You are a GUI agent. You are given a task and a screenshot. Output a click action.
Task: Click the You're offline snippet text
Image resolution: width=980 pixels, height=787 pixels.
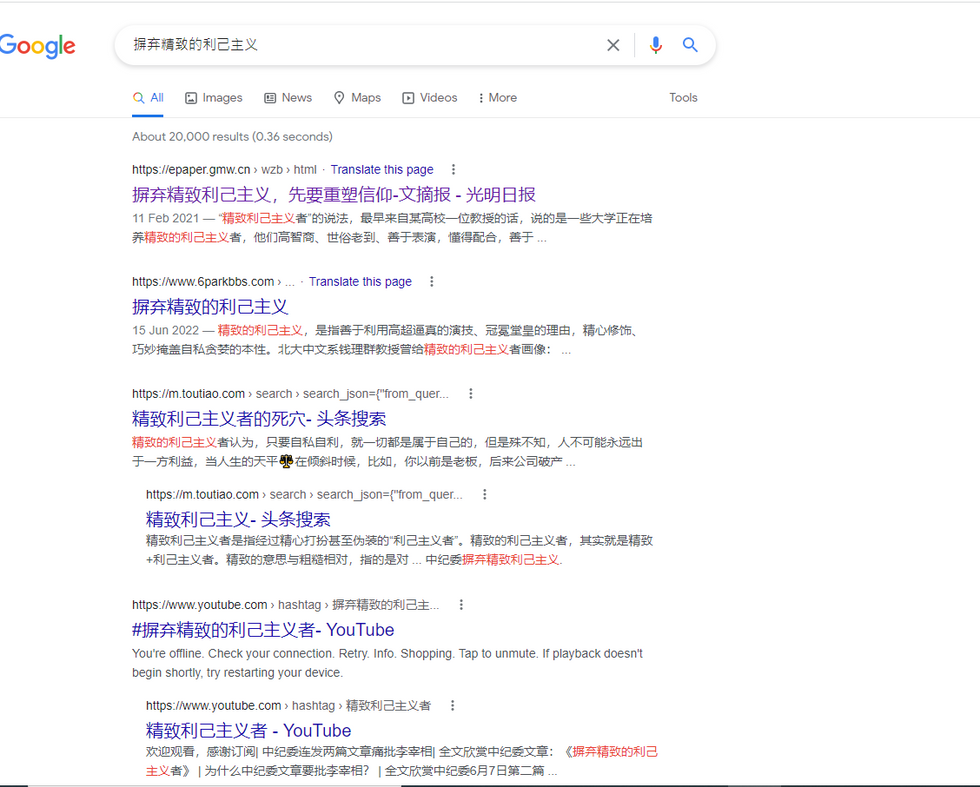tap(388, 663)
